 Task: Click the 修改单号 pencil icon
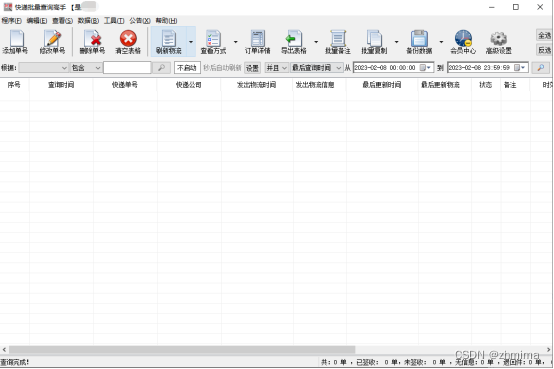(53, 38)
